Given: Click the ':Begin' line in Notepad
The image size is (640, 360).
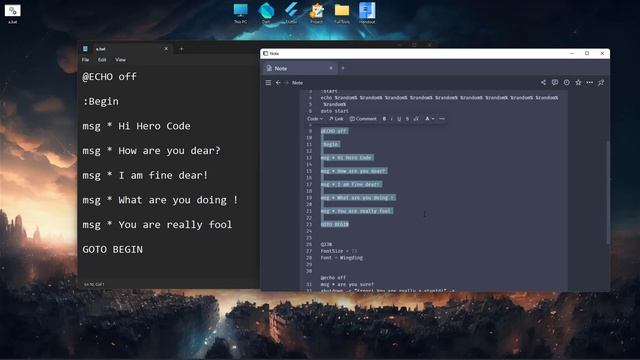Looking at the screenshot, I should [x=100, y=101].
